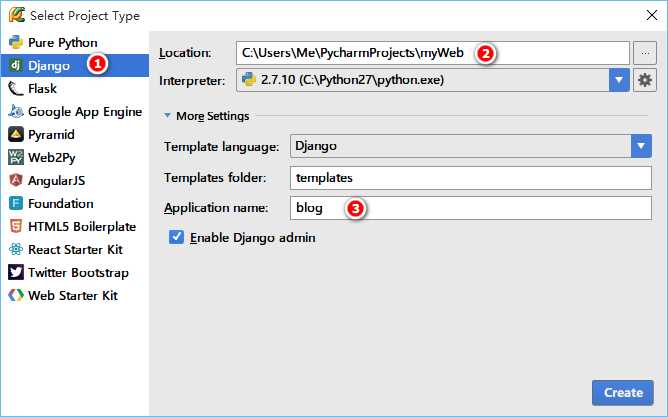Select Pure Python project type label

click(x=63, y=43)
